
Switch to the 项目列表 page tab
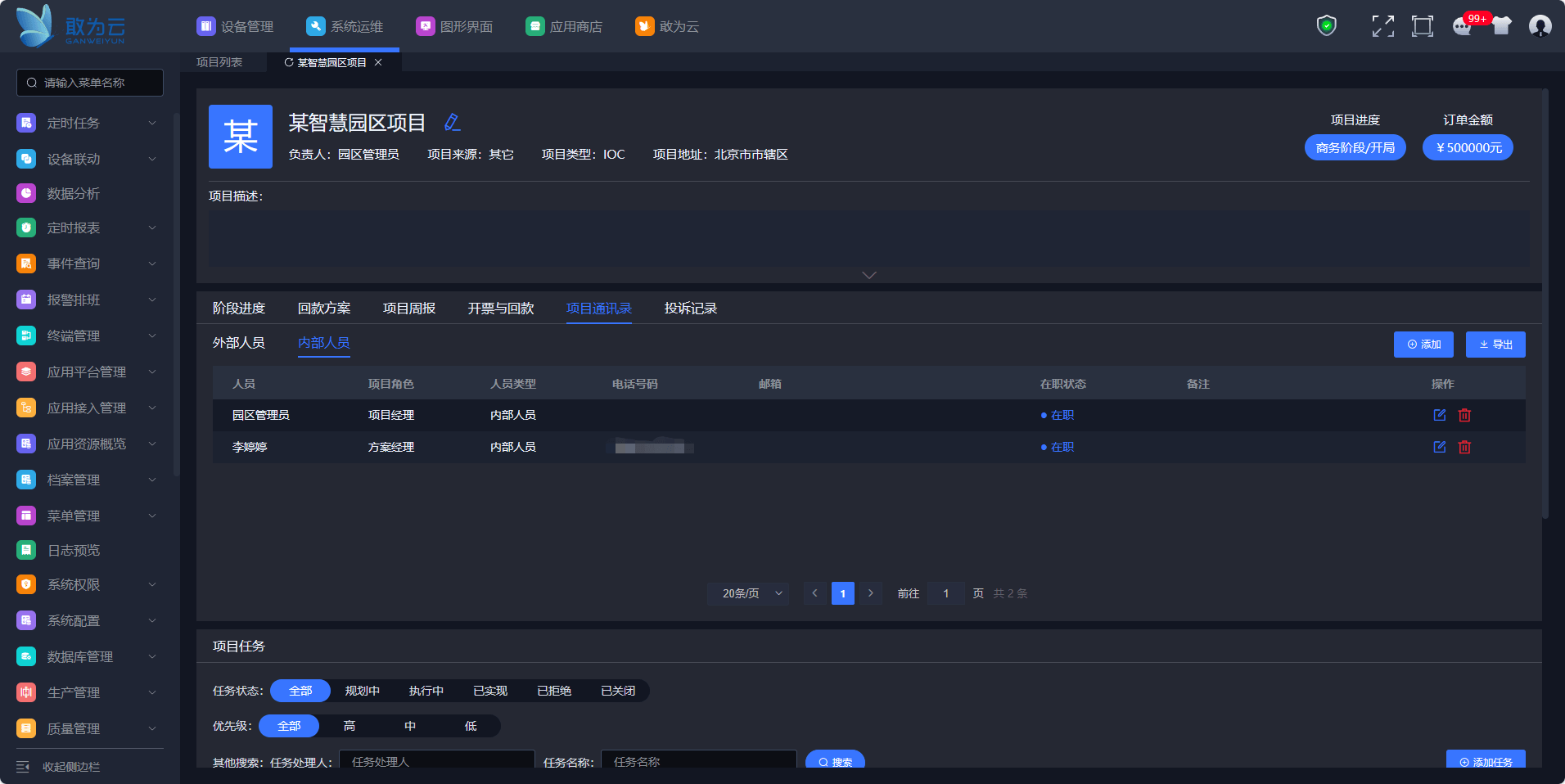[219, 62]
